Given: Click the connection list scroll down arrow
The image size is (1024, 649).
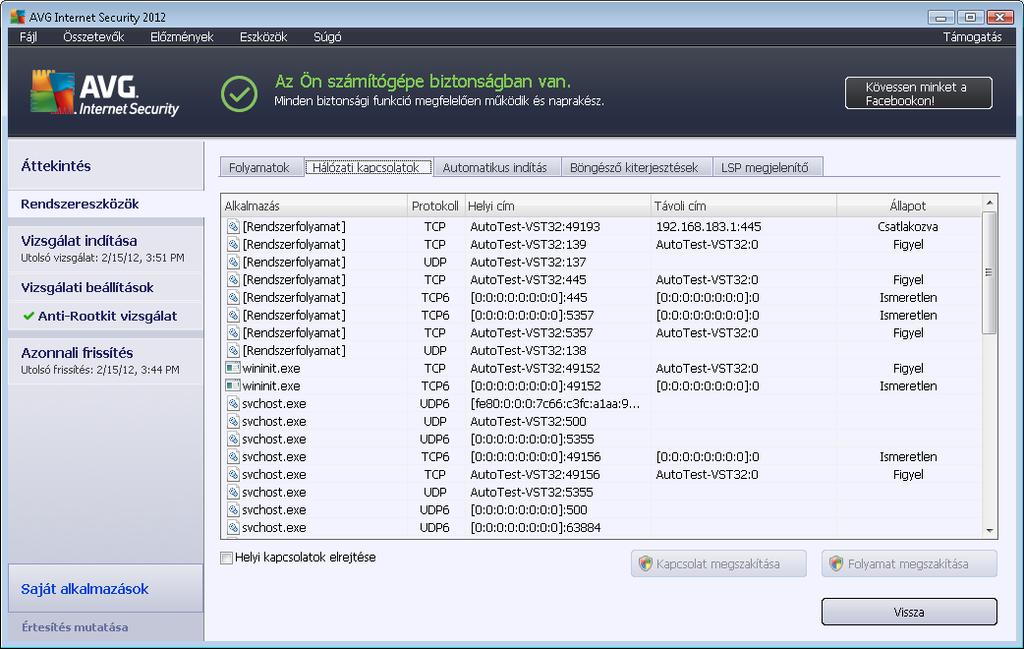Looking at the screenshot, I should pos(989,531).
